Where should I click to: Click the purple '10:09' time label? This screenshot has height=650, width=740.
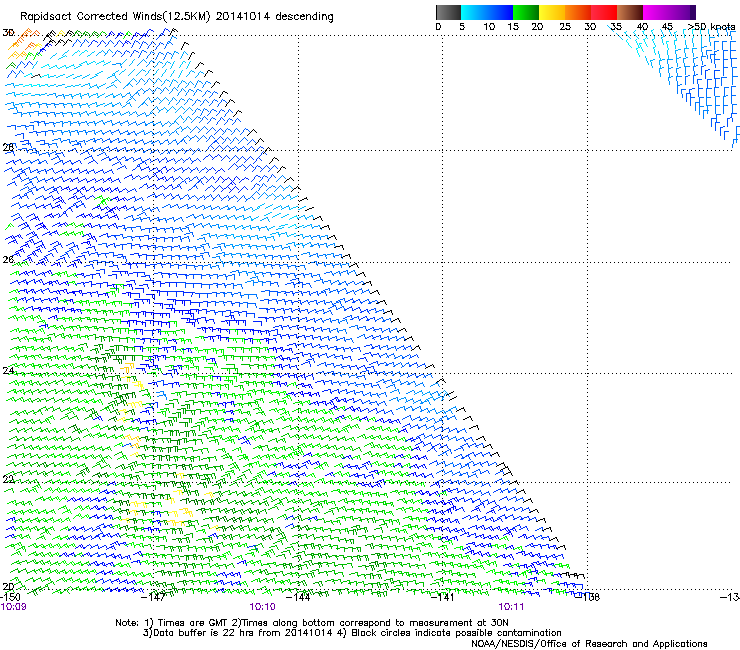[13, 607]
